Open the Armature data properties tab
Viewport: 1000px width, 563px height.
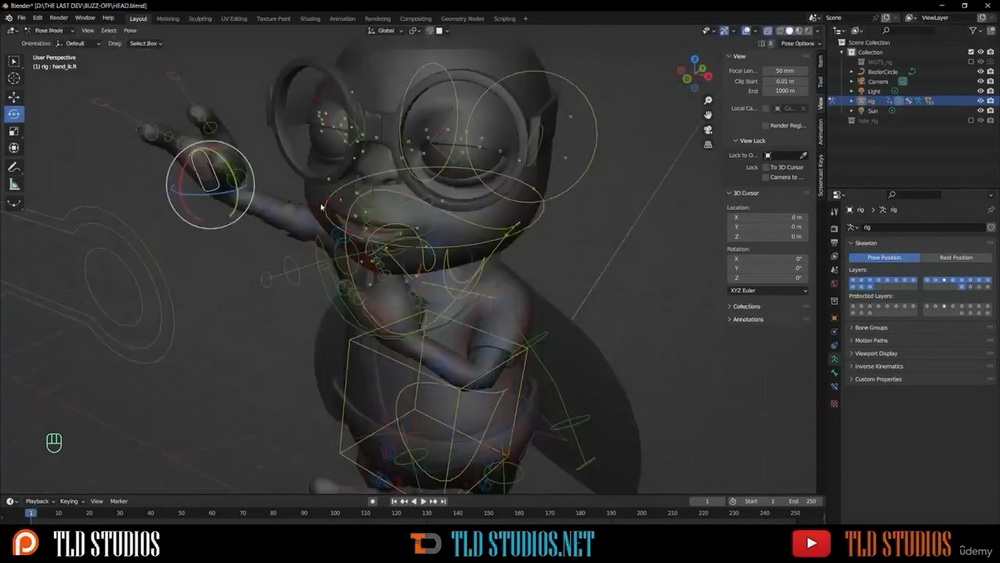pyautogui.click(x=834, y=359)
